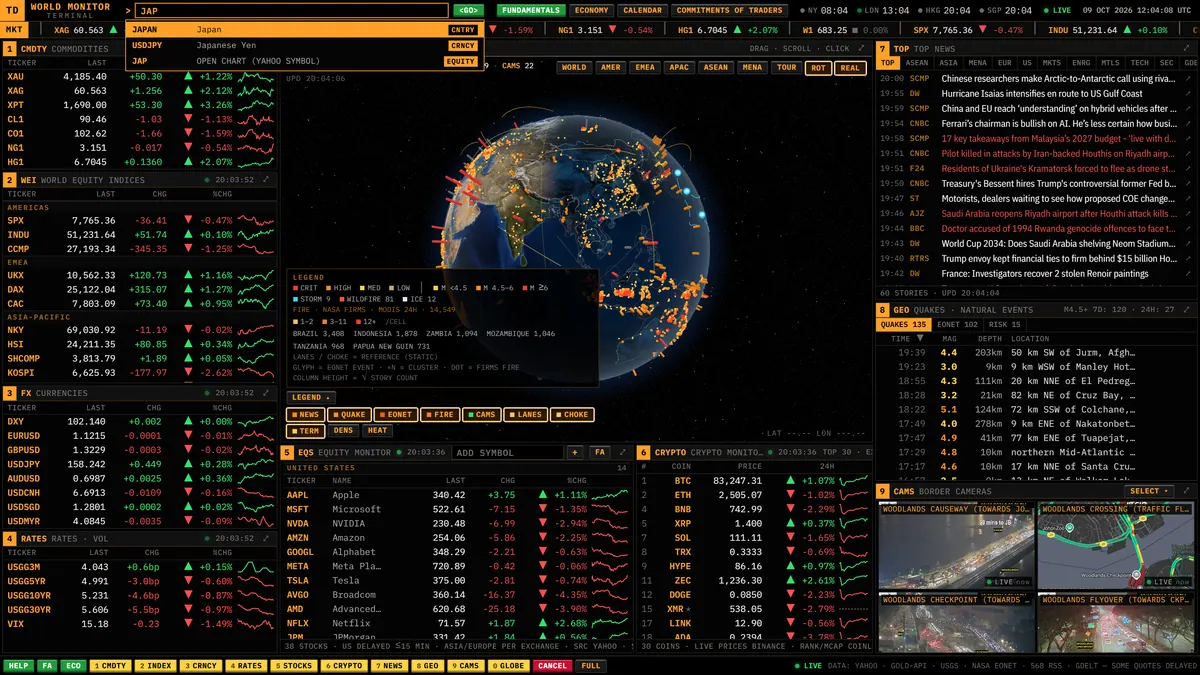This screenshot has height=675, width=1200.
Task: Maximize the Rates panel
Action: pyautogui.click(x=266, y=538)
